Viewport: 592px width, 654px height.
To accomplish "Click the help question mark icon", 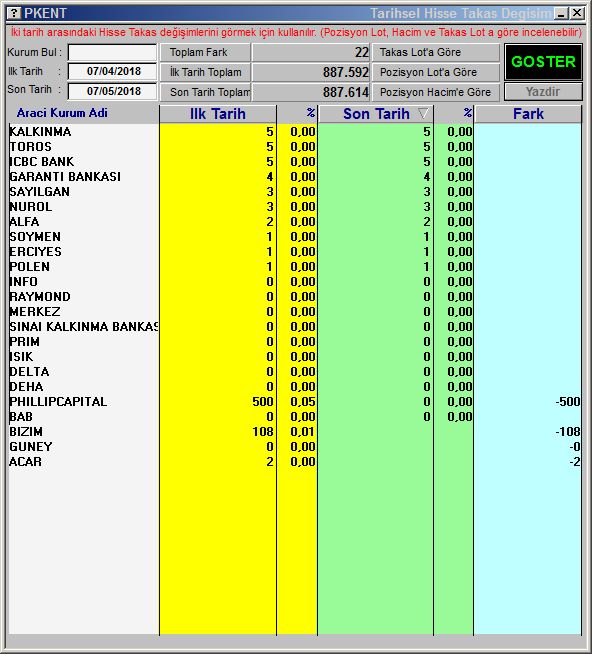I will 14,13.
